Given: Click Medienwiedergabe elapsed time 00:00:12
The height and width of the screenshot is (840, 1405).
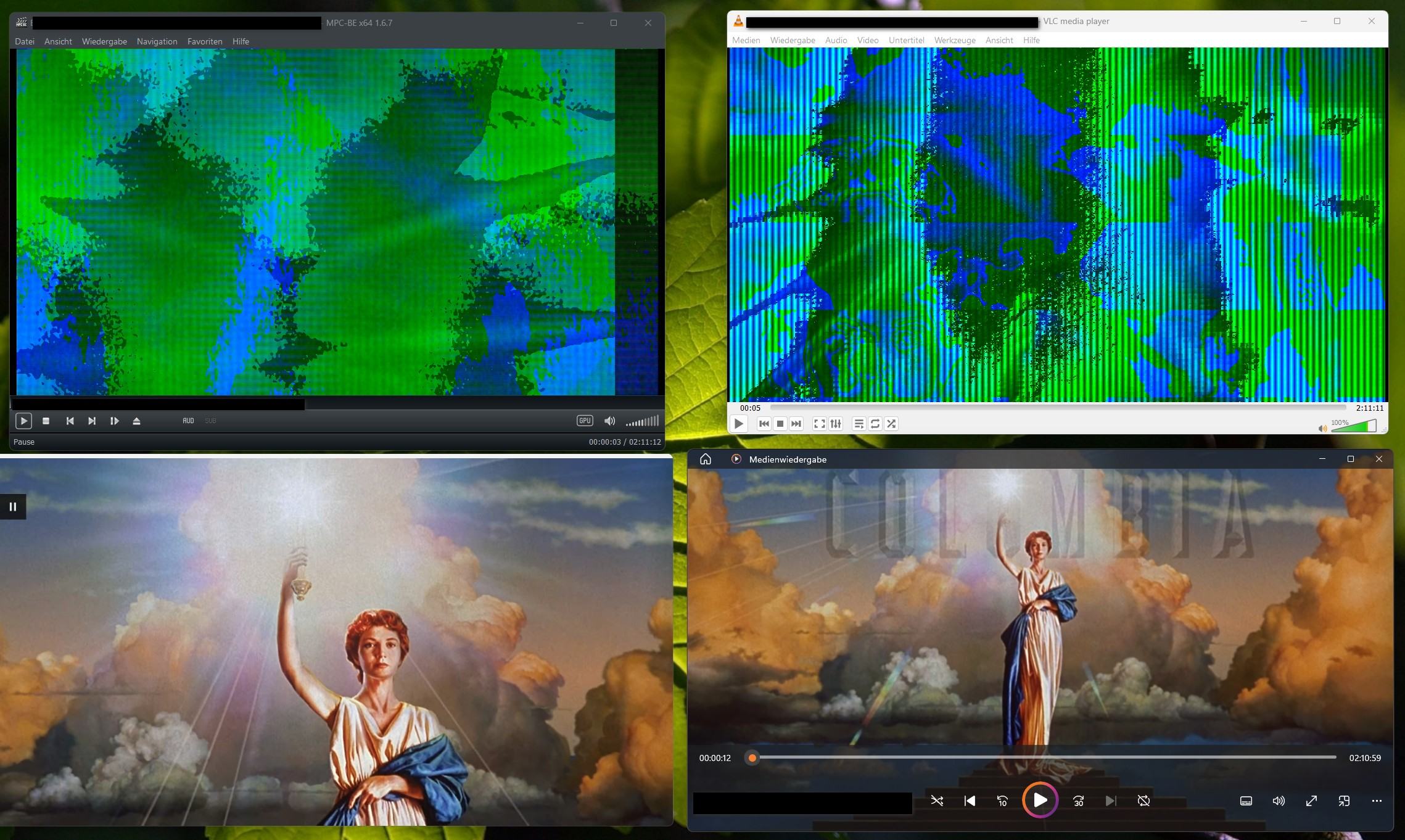Looking at the screenshot, I should [x=715, y=758].
